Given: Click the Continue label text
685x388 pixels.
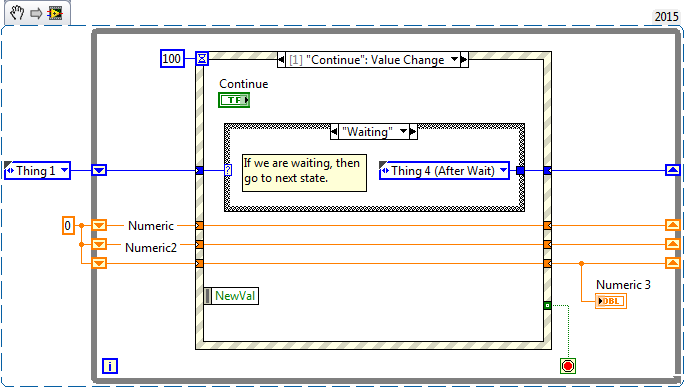Looking at the screenshot, I should click(243, 84).
